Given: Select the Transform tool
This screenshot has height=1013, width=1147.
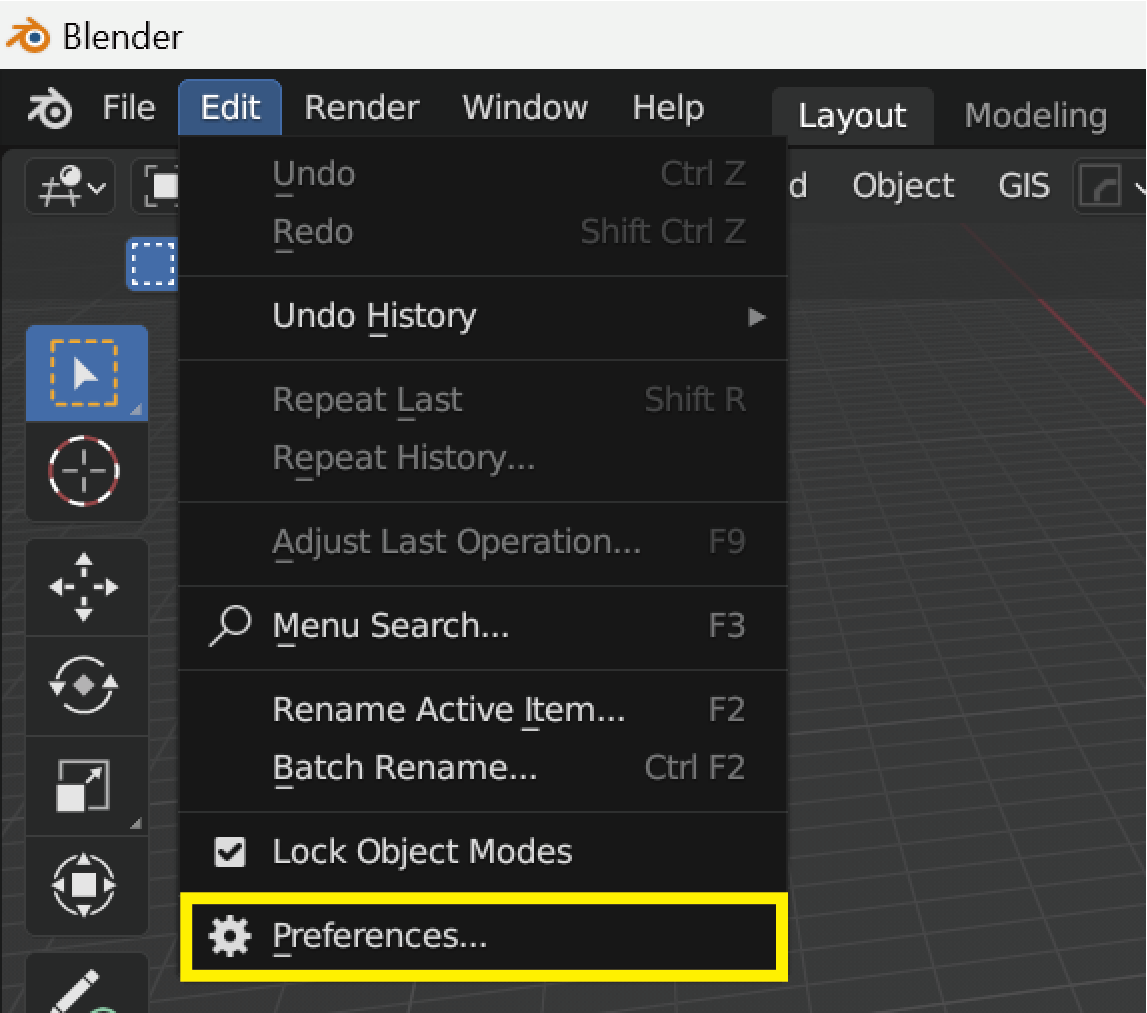Looking at the screenshot, I should click(85, 884).
